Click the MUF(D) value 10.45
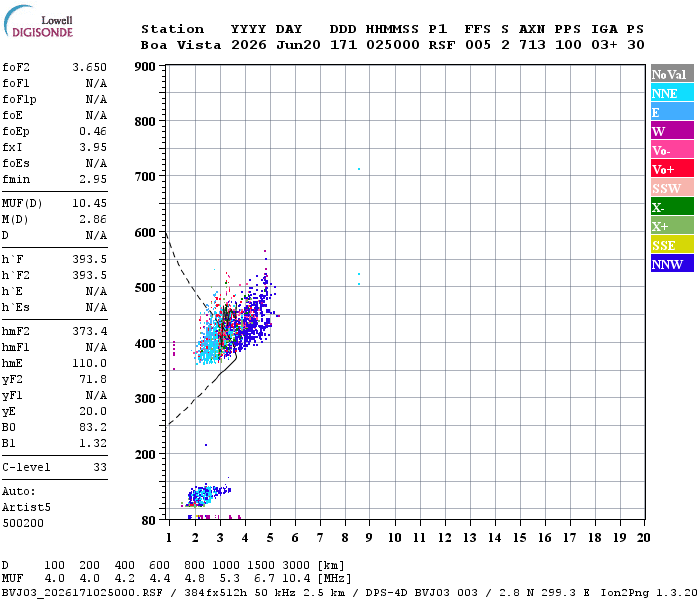Screen dimensions: 700x600 point(90,203)
